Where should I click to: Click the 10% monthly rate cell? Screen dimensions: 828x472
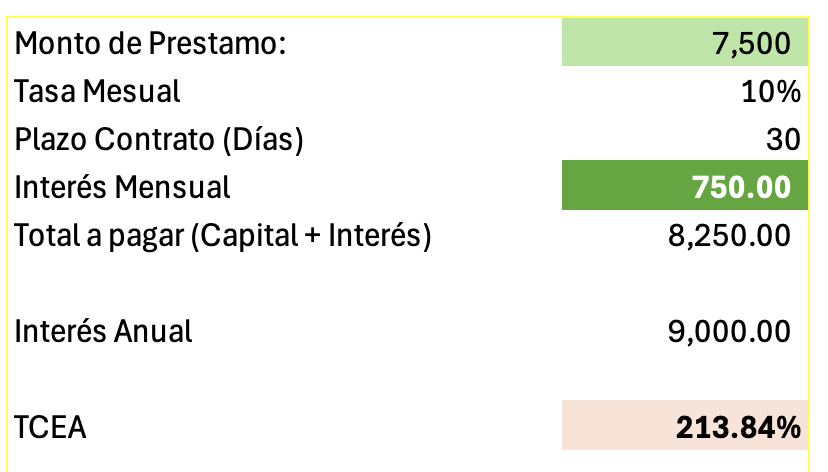(x=684, y=92)
